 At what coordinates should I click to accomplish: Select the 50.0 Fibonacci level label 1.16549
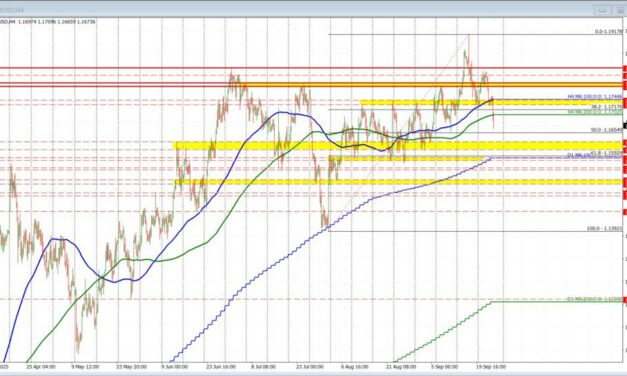pyautogui.click(x=607, y=130)
